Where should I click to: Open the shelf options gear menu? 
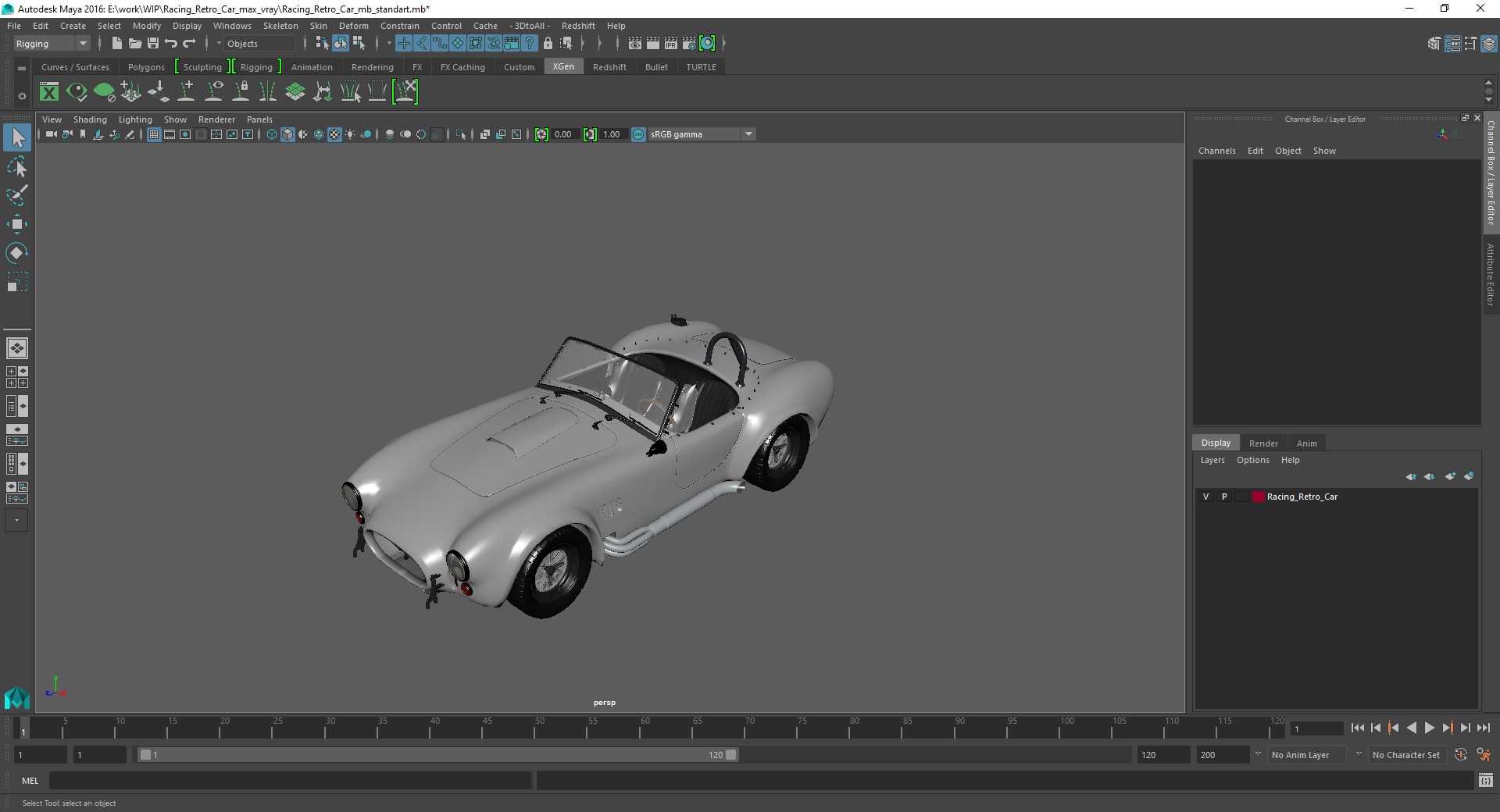pyautogui.click(x=22, y=96)
